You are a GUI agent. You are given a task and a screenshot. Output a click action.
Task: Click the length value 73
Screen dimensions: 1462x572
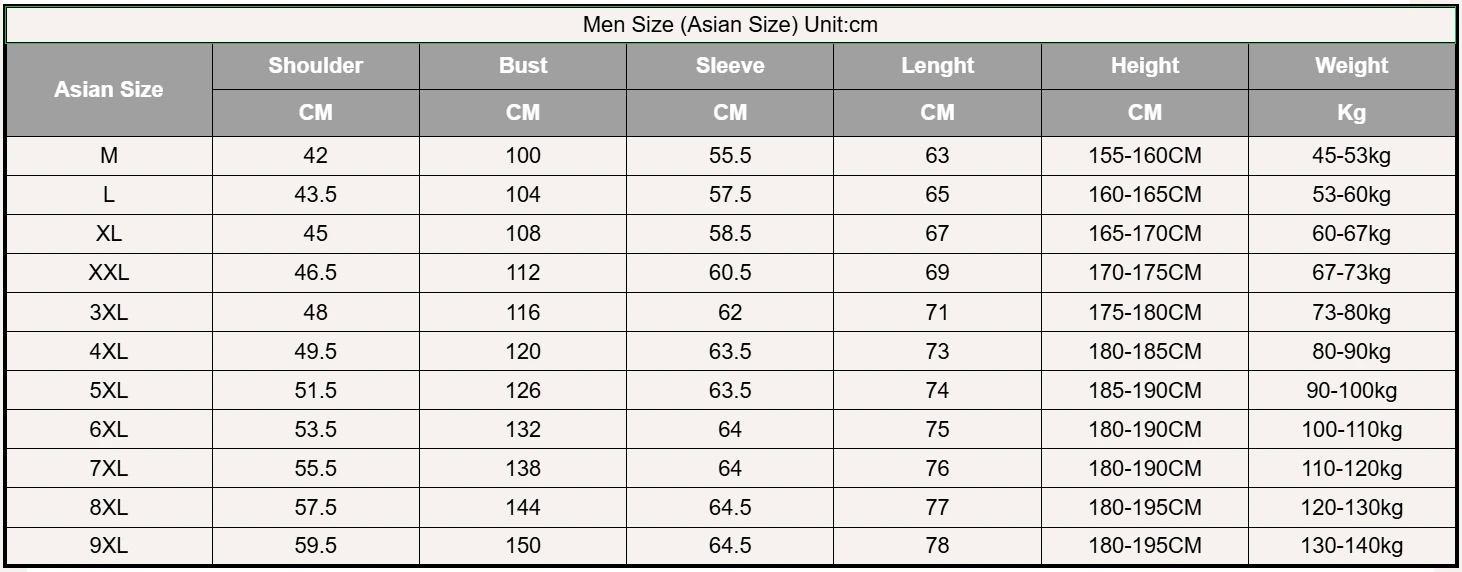[x=937, y=351]
